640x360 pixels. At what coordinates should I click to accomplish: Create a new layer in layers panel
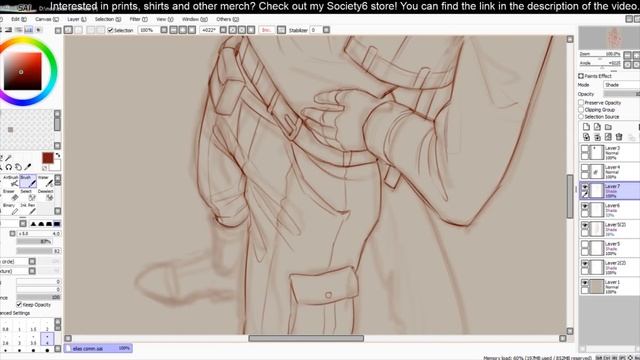point(587,127)
